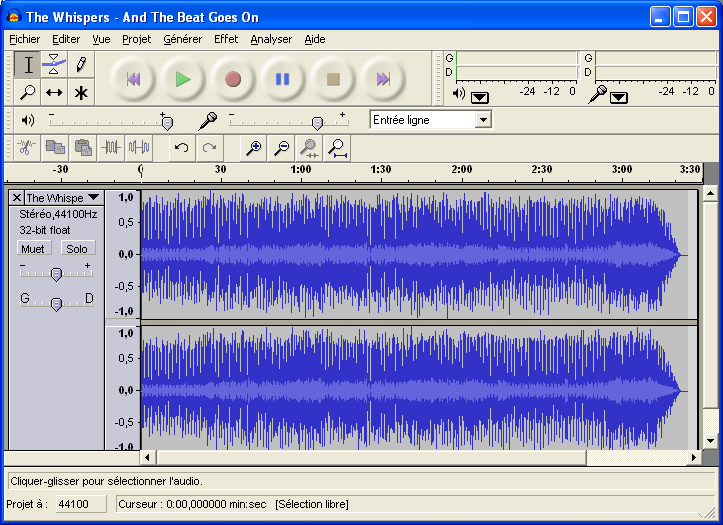The image size is (723, 525).
Task: Open the Analyser menu
Action: (x=271, y=40)
